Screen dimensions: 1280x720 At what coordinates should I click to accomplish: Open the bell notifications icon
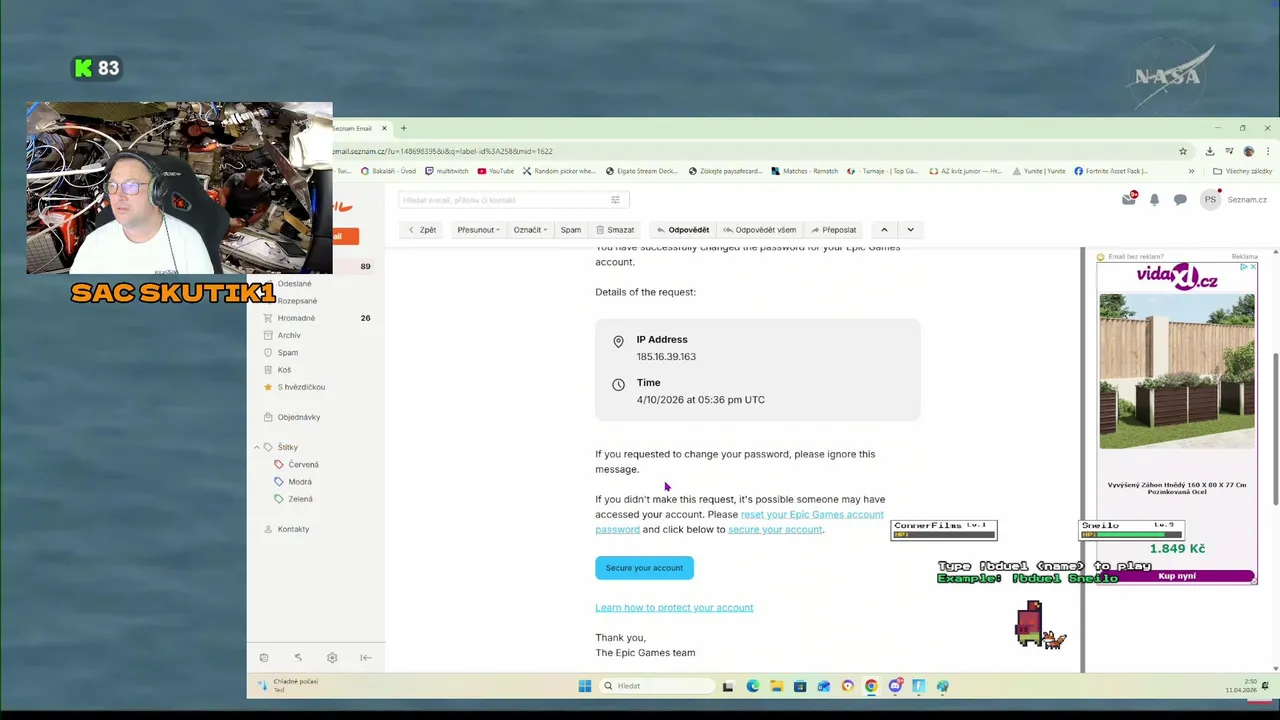click(x=1154, y=200)
